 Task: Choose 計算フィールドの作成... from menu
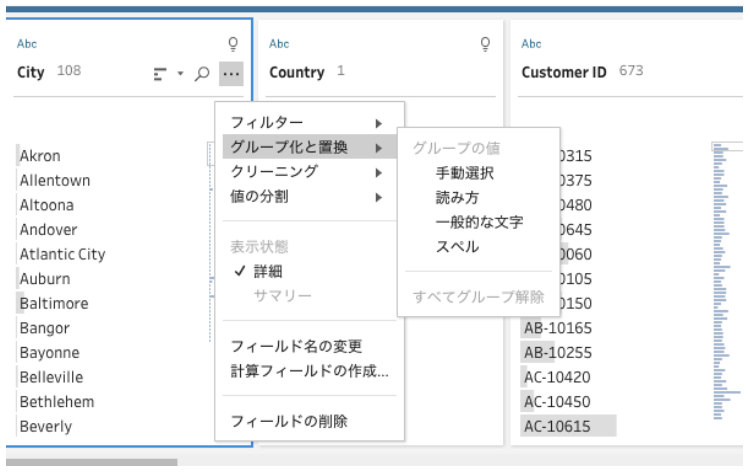pos(309,371)
